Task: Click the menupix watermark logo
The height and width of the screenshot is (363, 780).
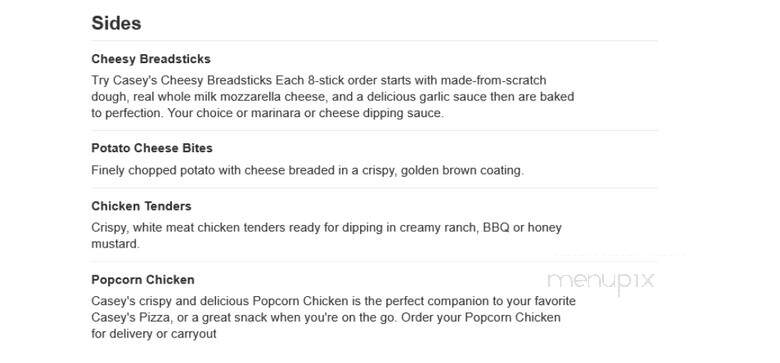Action: point(600,282)
